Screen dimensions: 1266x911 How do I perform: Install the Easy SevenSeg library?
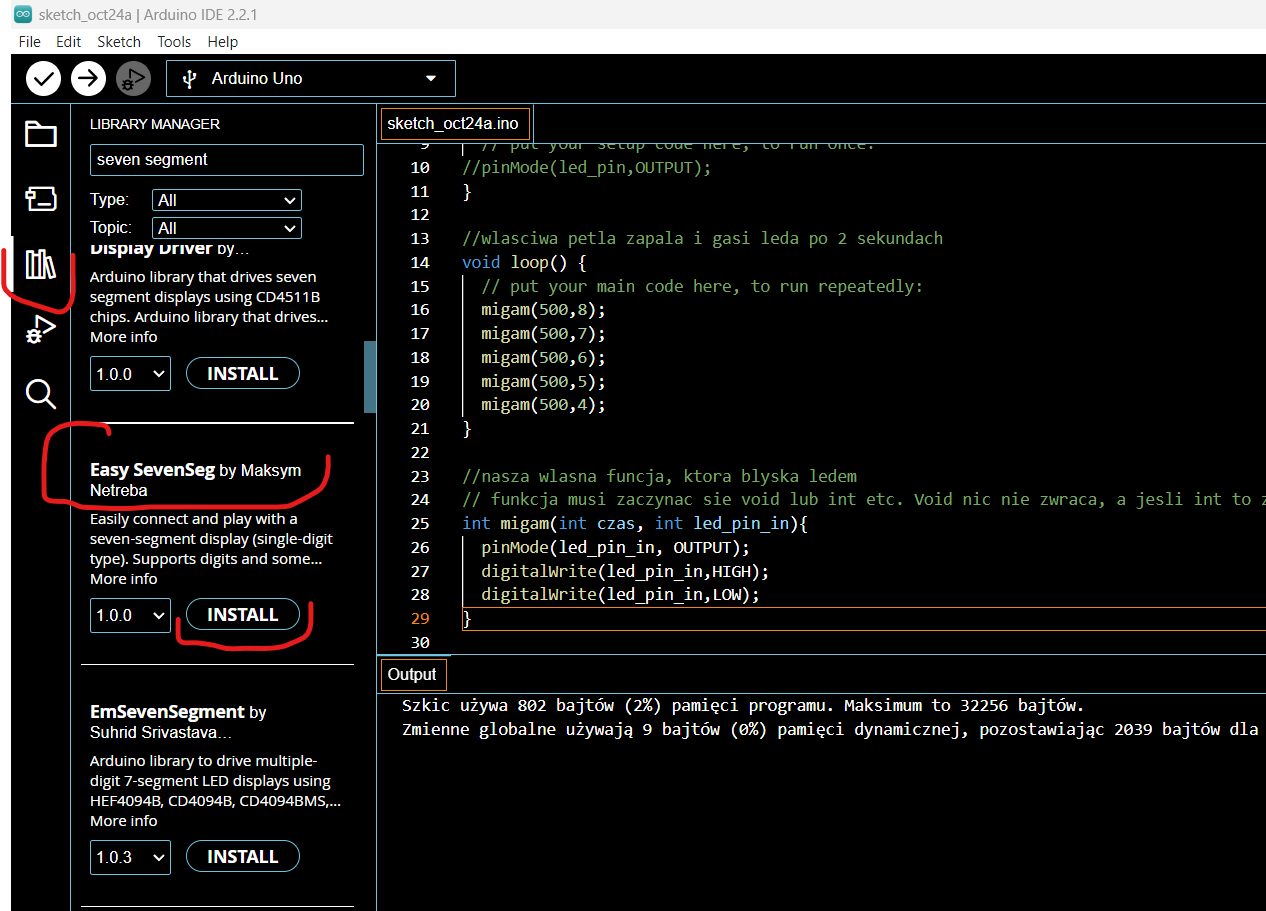[x=243, y=615]
